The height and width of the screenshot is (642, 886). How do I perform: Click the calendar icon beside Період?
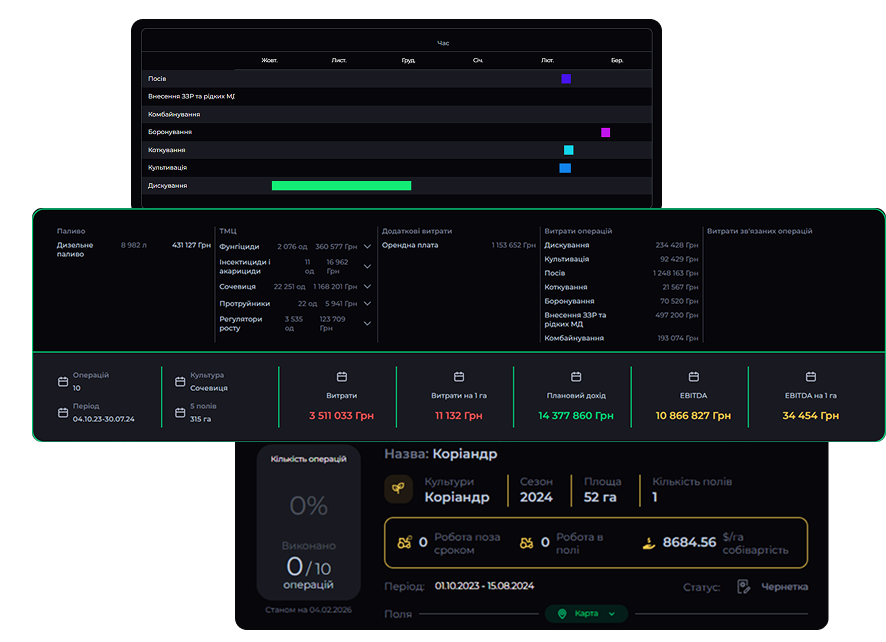point(63,411)
